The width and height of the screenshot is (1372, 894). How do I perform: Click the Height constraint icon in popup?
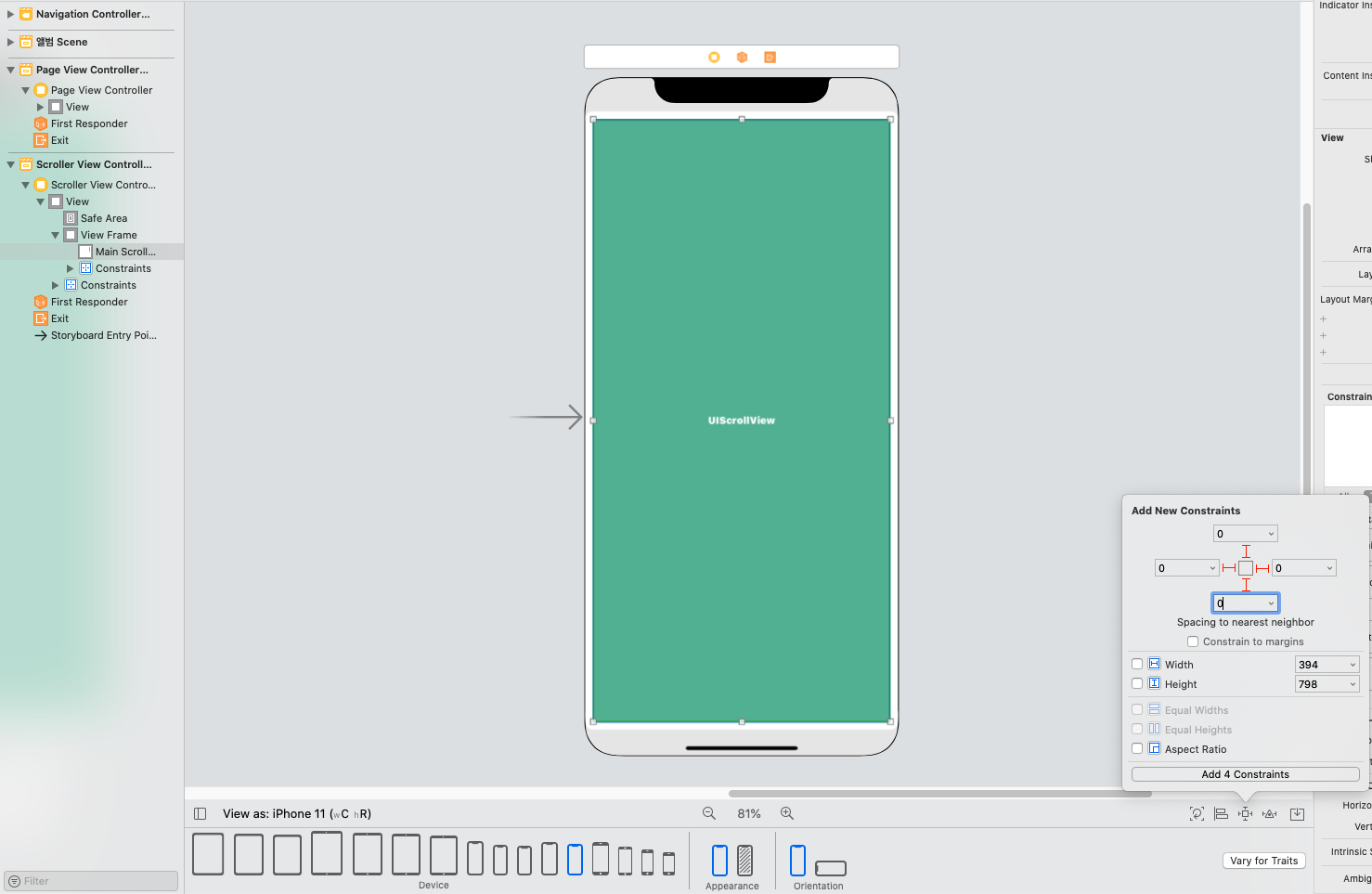(x=1155, y=683)
